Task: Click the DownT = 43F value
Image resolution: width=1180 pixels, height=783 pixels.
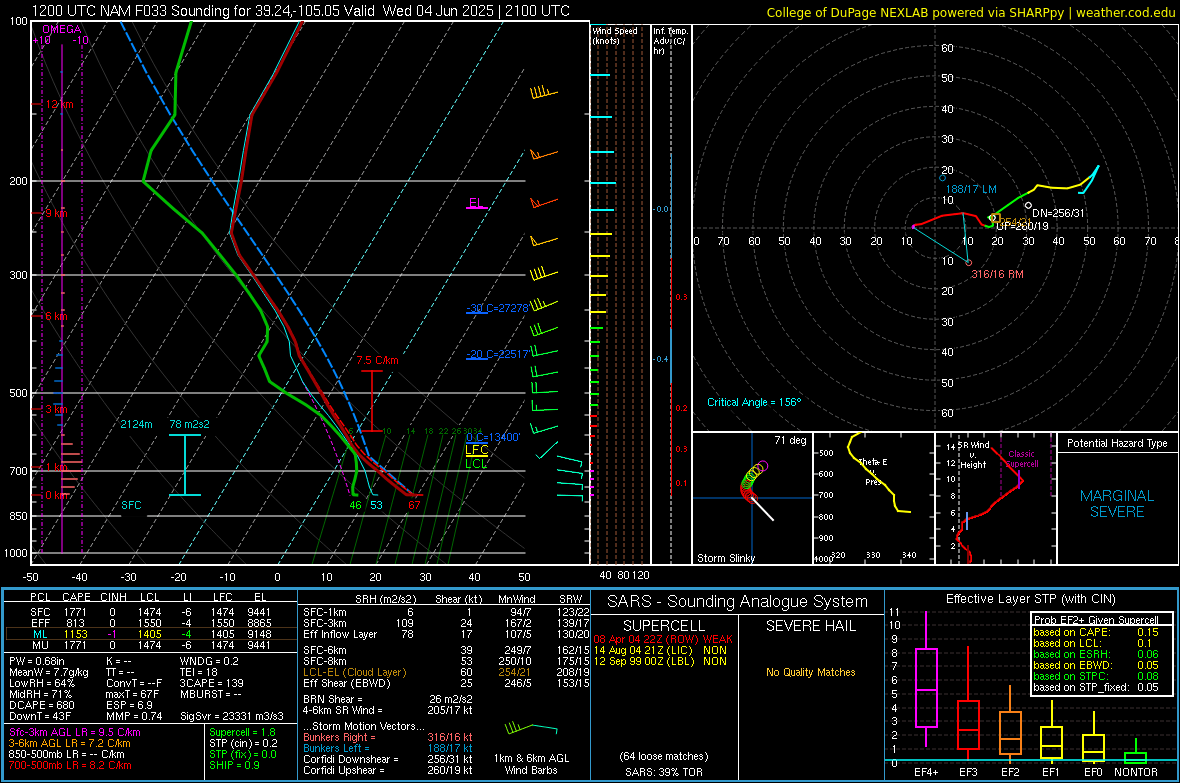Action: [40, 717]
